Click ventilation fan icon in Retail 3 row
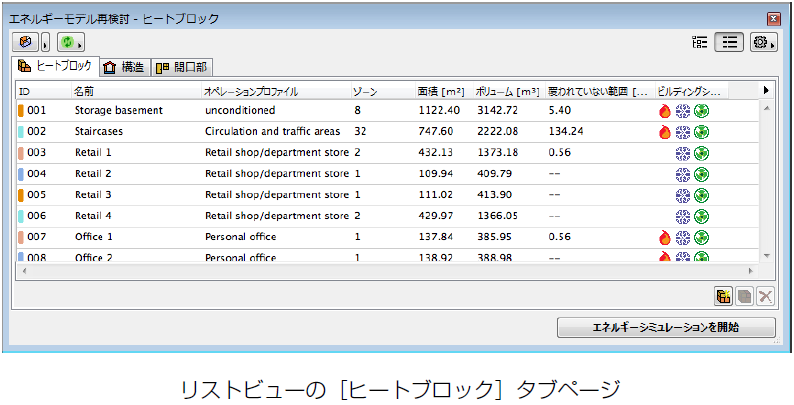Screen dimensions: 794x405 (701, 195)
